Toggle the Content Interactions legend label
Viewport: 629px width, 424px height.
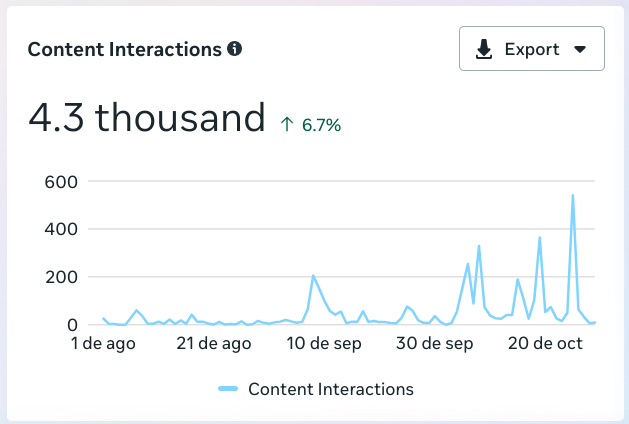point(330,389)
